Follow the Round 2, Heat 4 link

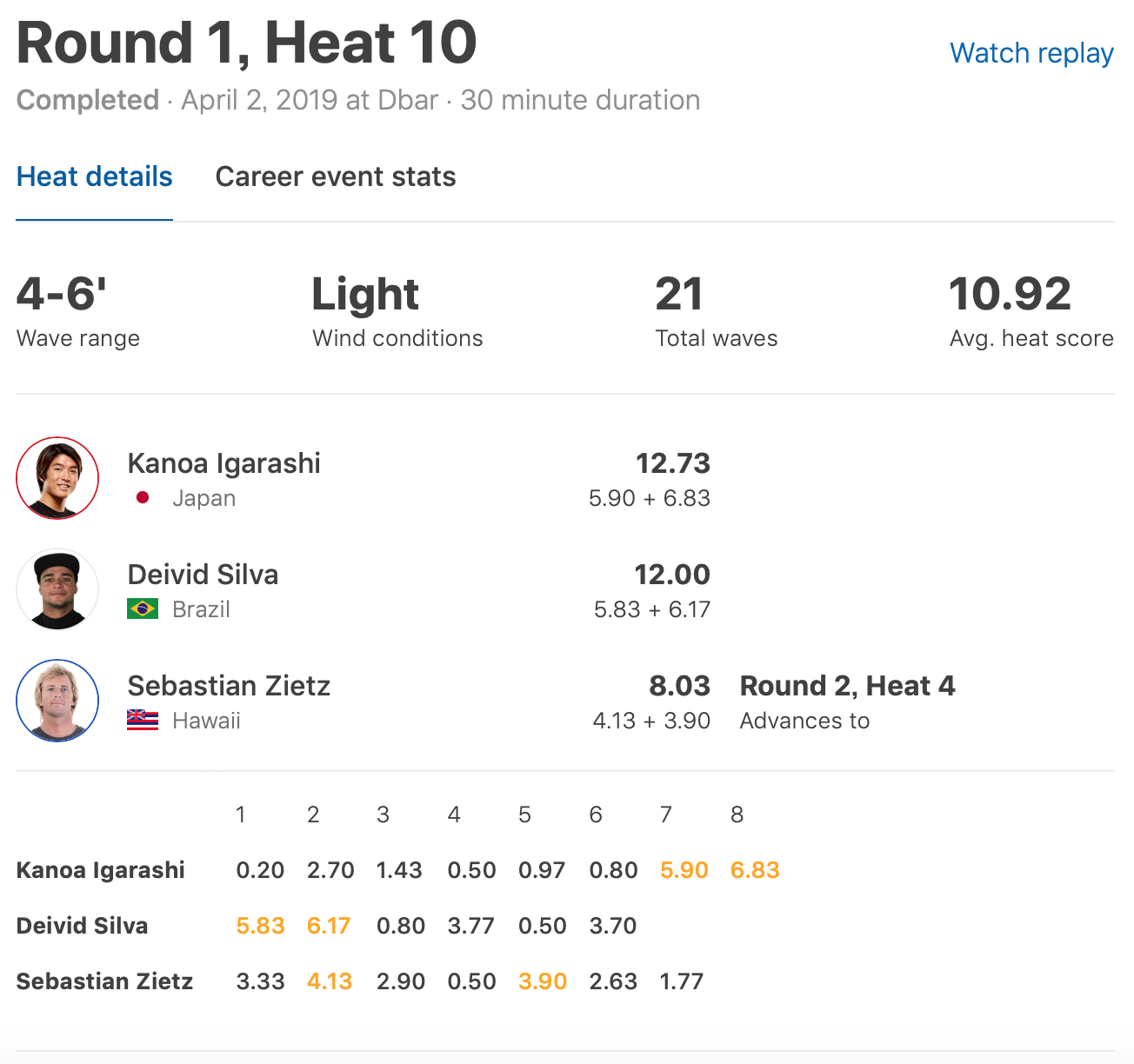click(847, 686)
